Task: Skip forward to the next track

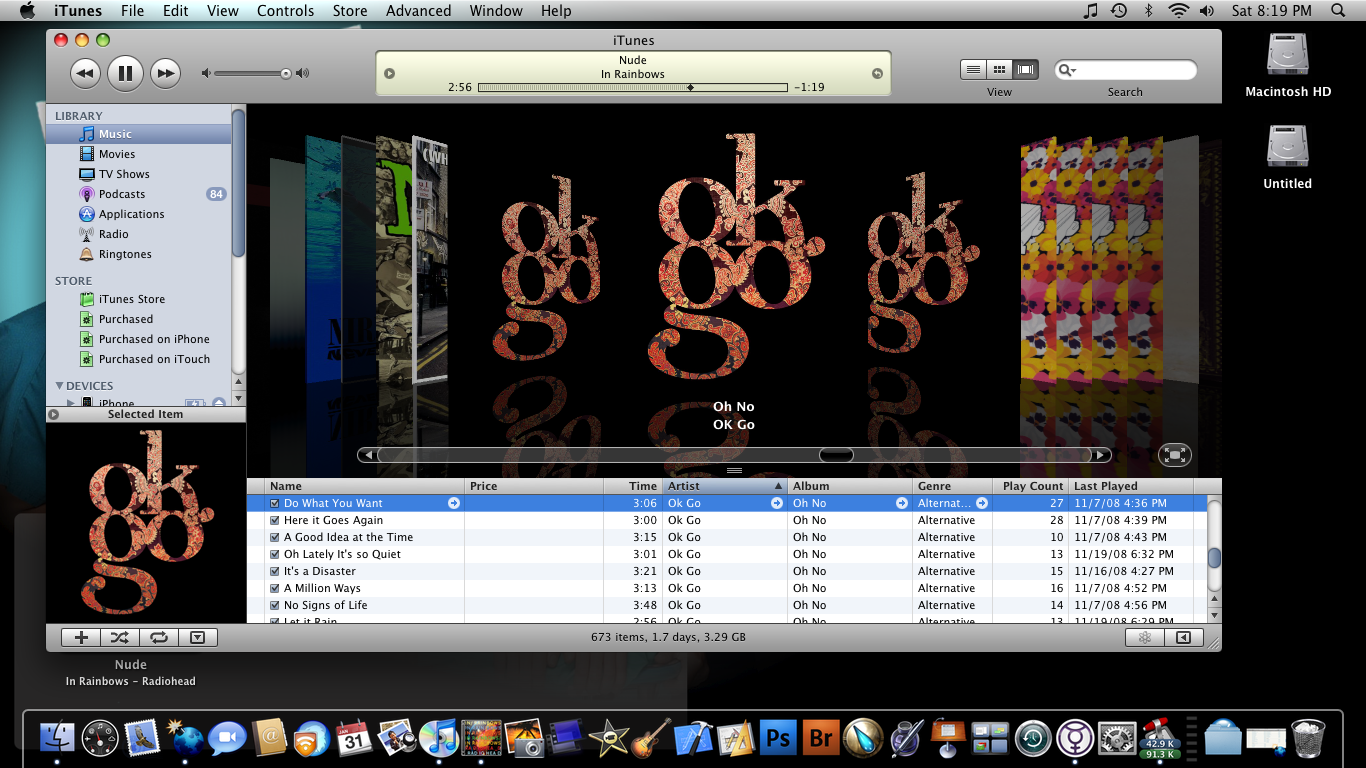Action: point(165,72)
